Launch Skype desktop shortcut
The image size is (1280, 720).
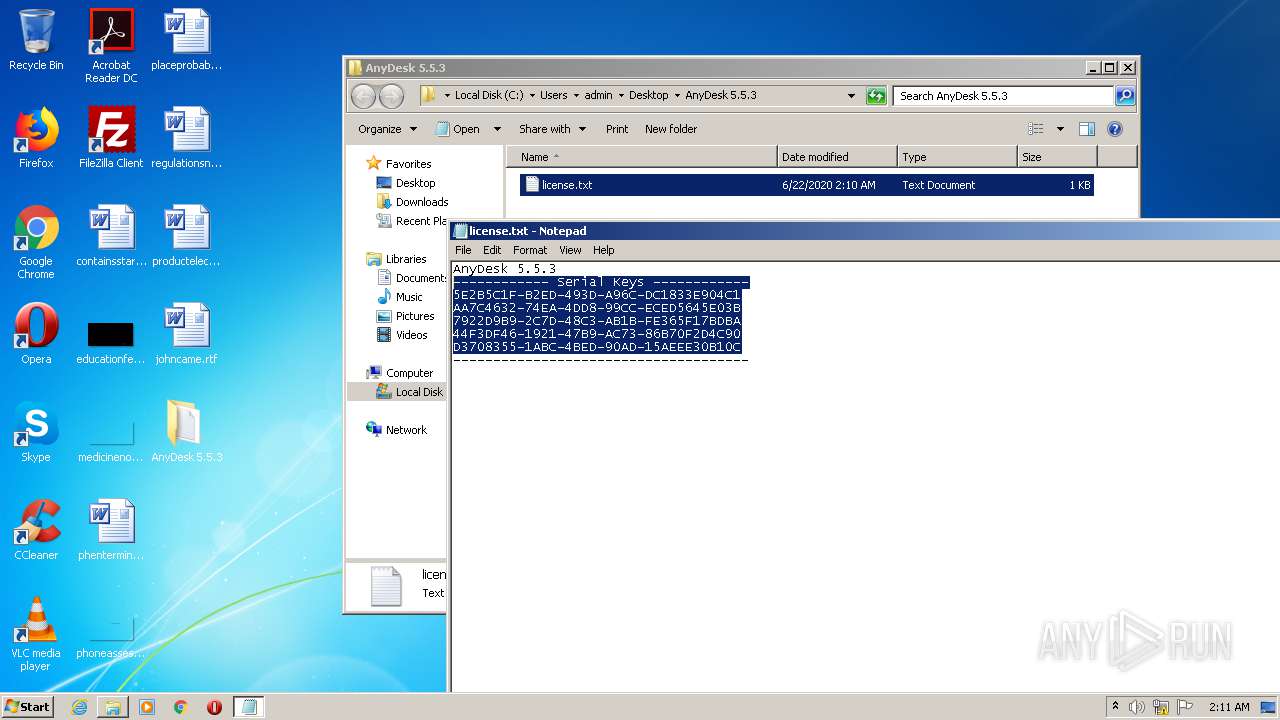coord(36,432)
